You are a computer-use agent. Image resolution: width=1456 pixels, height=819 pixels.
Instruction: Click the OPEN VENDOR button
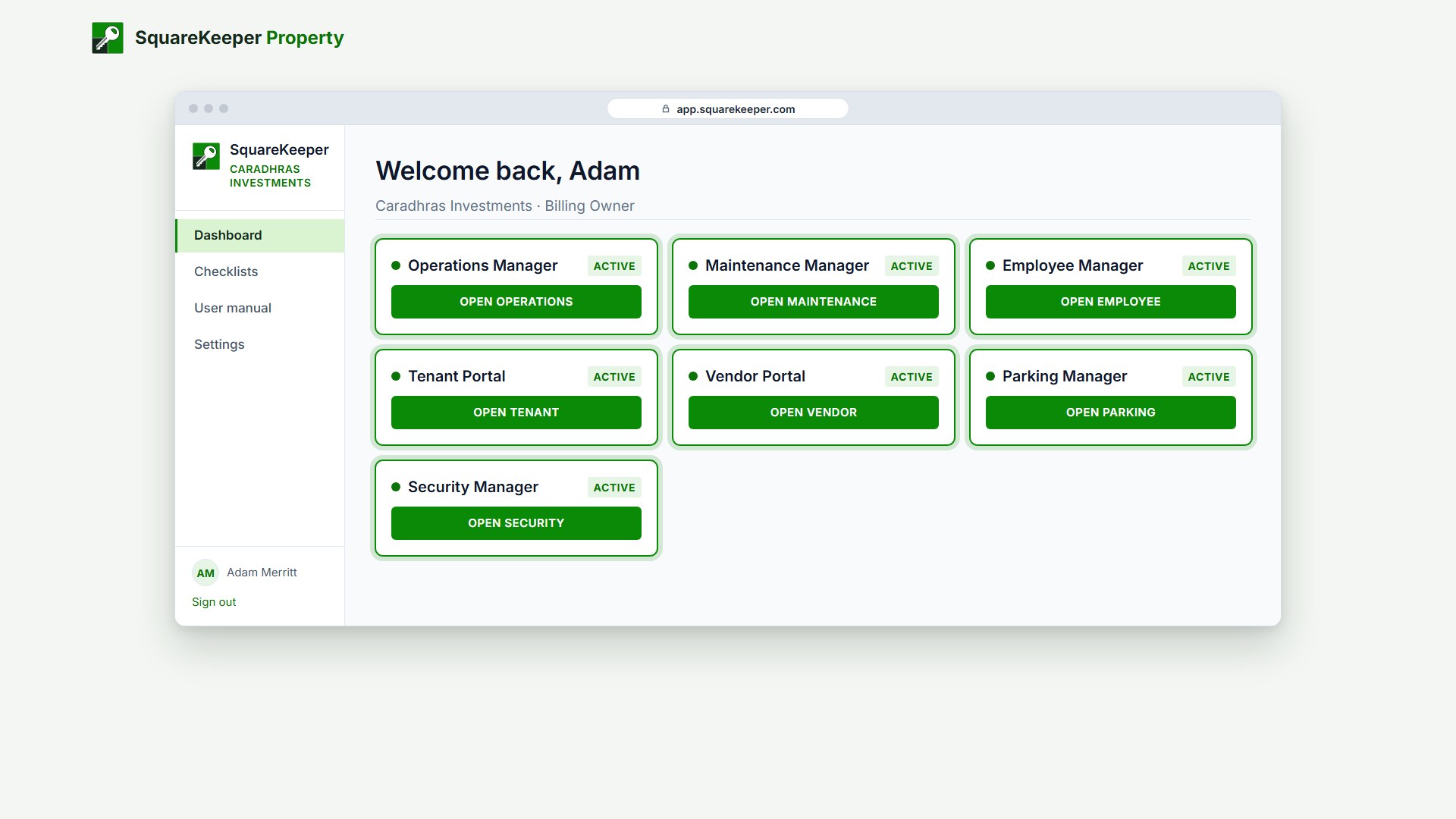coord(814,413)
